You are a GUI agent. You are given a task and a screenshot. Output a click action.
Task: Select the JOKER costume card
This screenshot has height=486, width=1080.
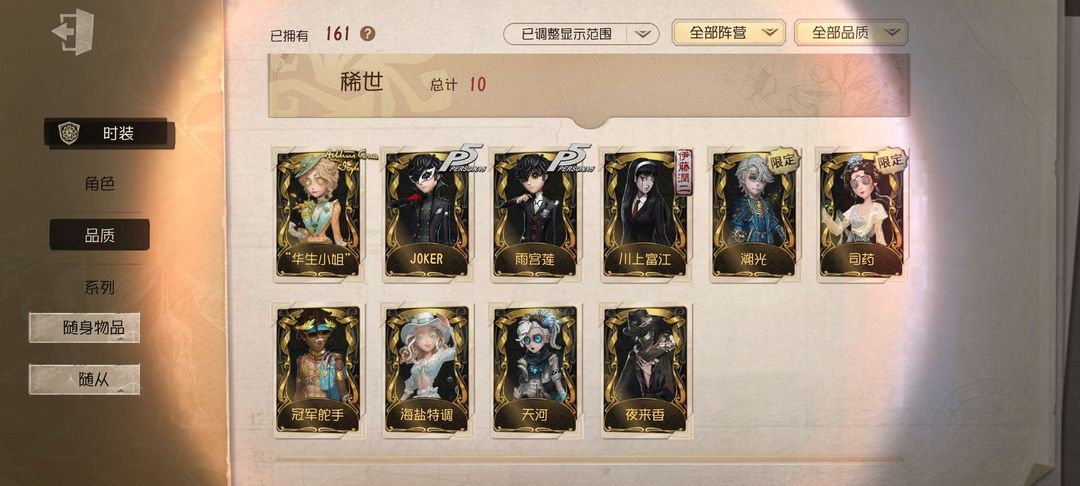point(427,214)
